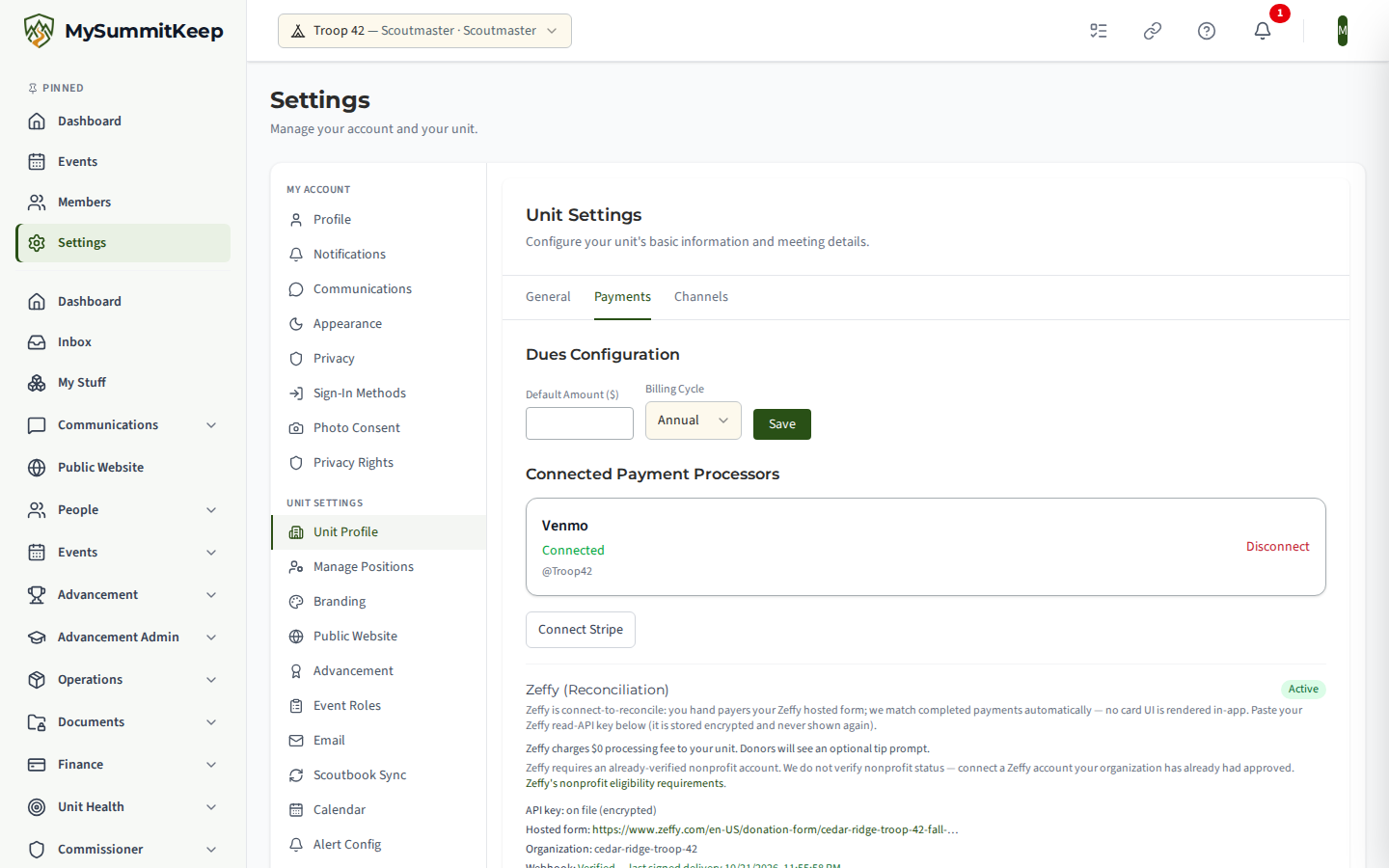Expand the Events section chevron in sidebar
Screen dimensions: 1389x868
click(x=211, y=553)
